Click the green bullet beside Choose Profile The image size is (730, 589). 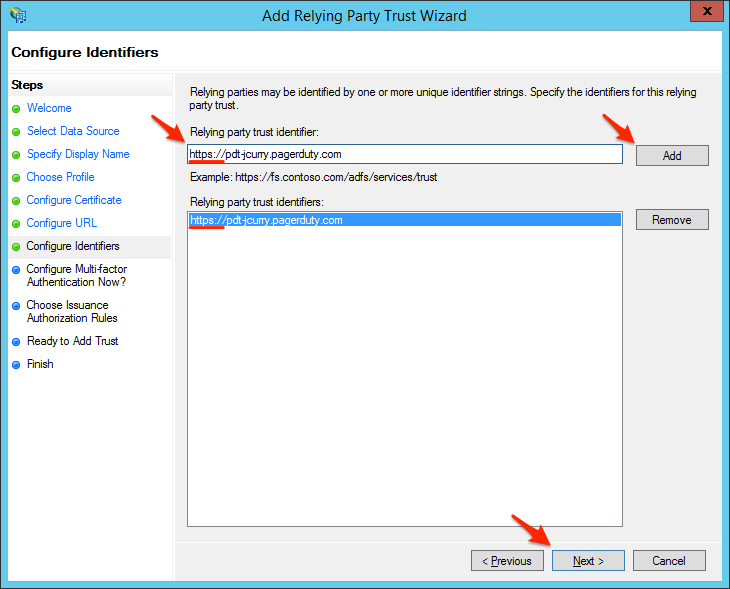(x=16, y=177)
